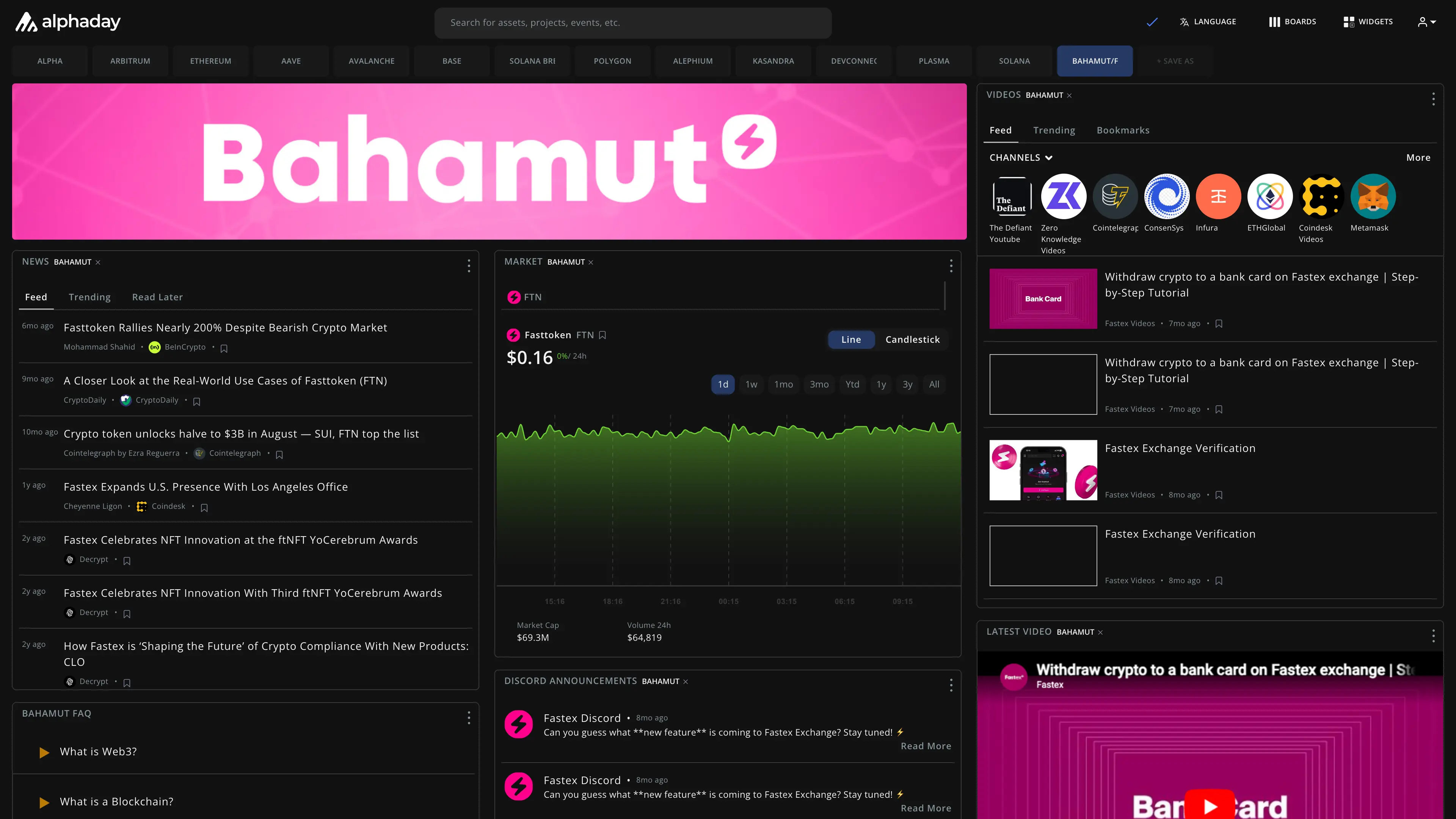1456x819 pixels.
Task: Open the Videos widget options menu
Action: (1433, 99)
